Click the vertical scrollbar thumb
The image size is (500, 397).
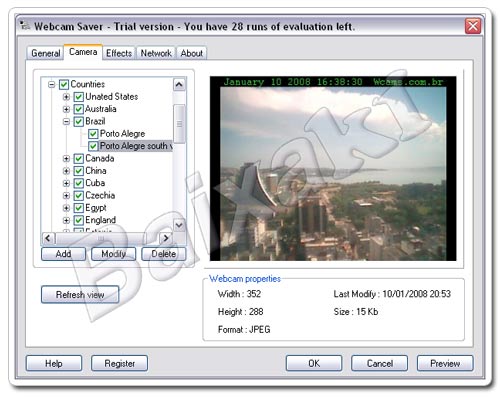179,124
